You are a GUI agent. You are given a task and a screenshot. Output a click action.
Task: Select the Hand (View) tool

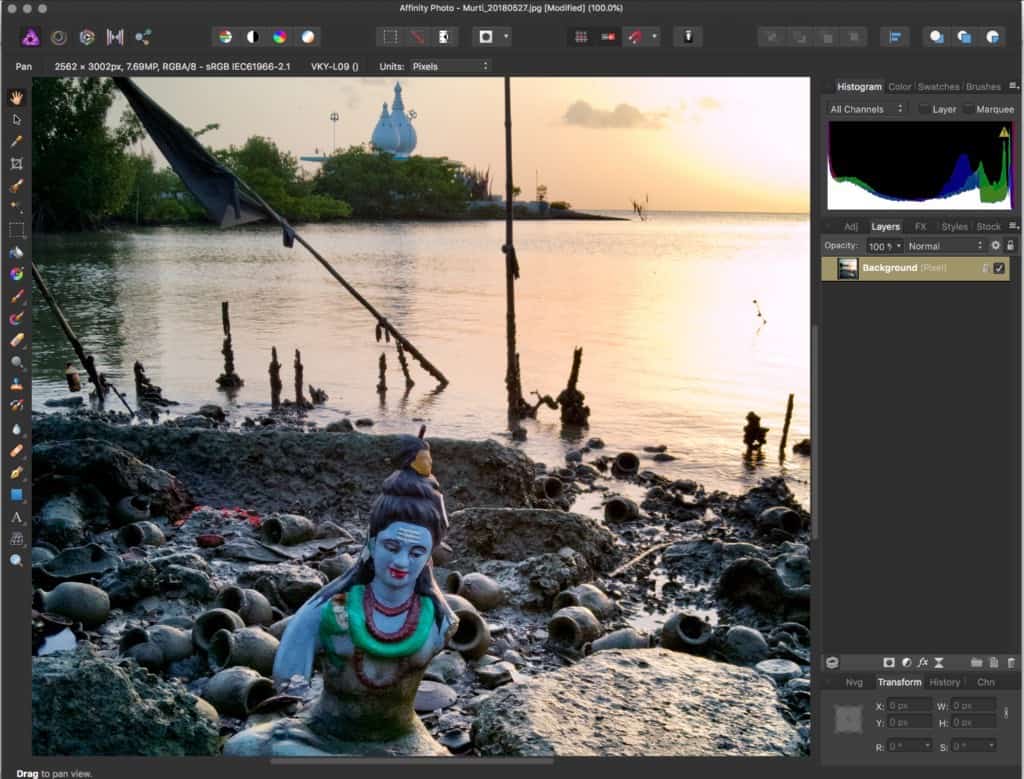pos(16,98)
